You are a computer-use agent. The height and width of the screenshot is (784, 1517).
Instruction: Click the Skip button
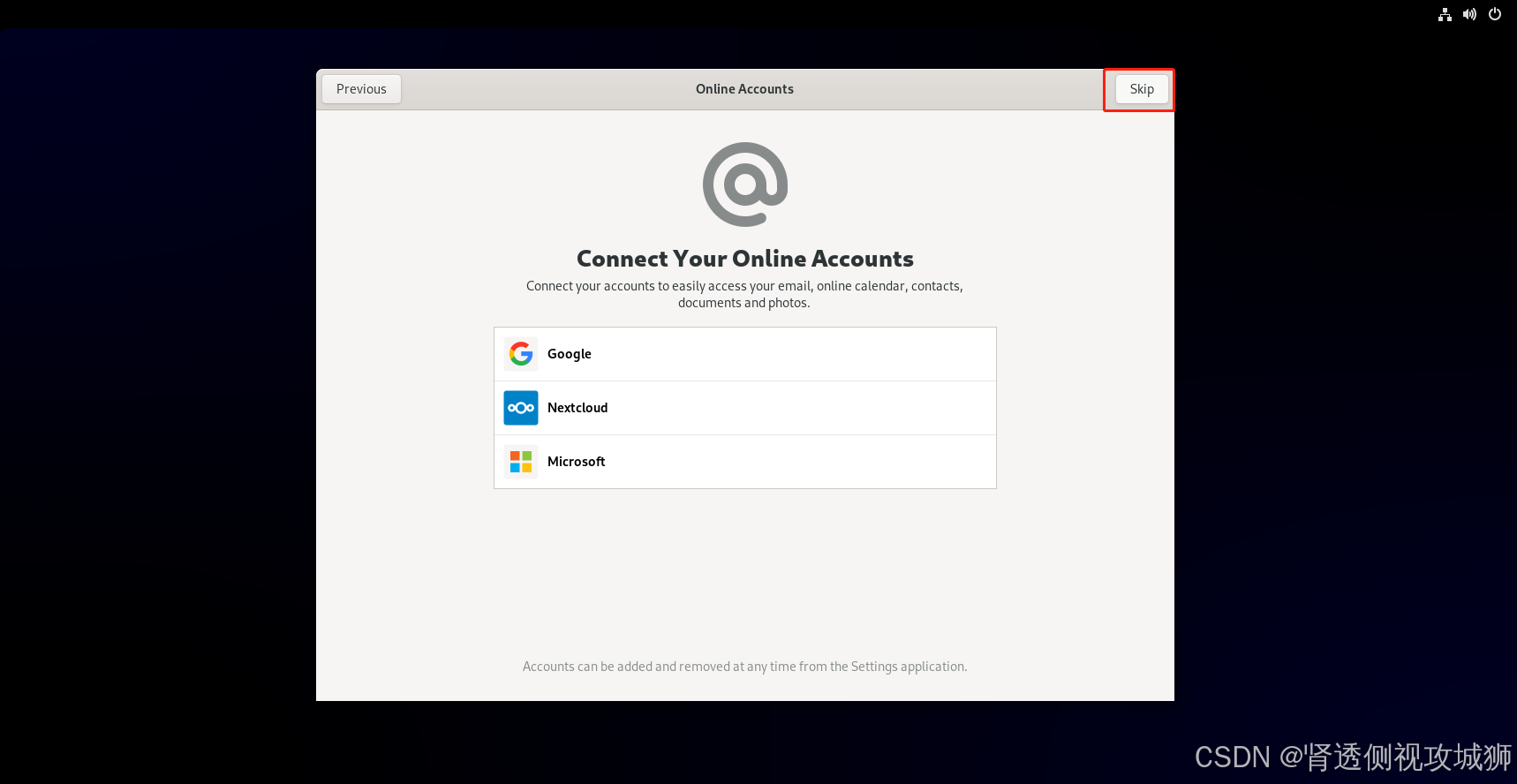tap(1142, 89)
